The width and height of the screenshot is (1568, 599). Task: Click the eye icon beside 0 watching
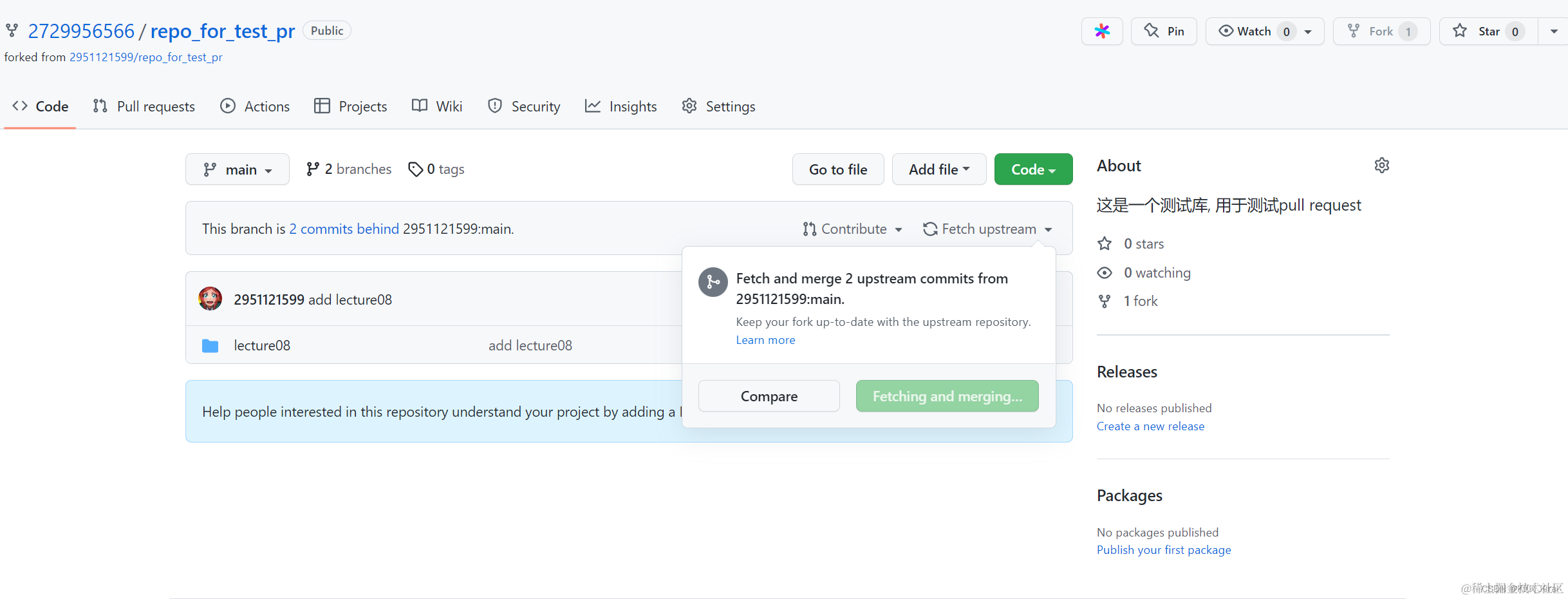(x=1105, y=272)
